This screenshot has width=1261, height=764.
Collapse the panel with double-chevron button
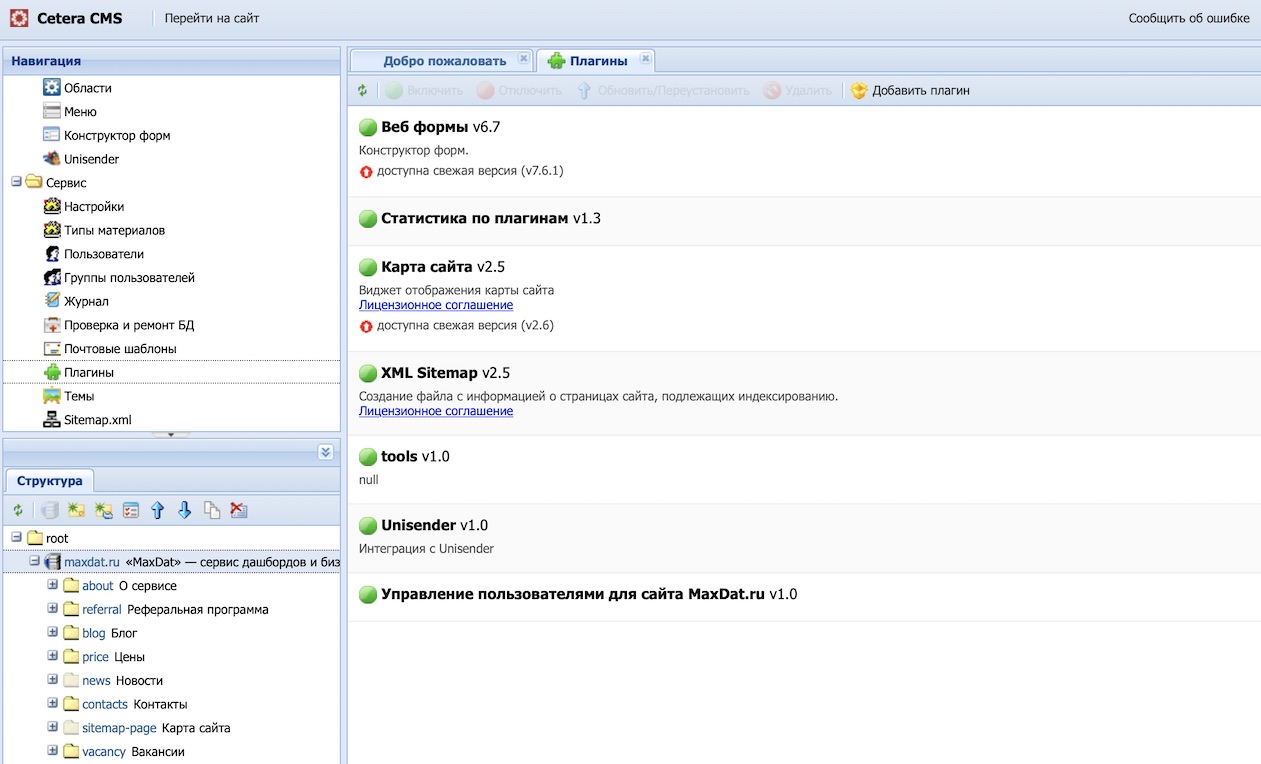tap(325, 452)
